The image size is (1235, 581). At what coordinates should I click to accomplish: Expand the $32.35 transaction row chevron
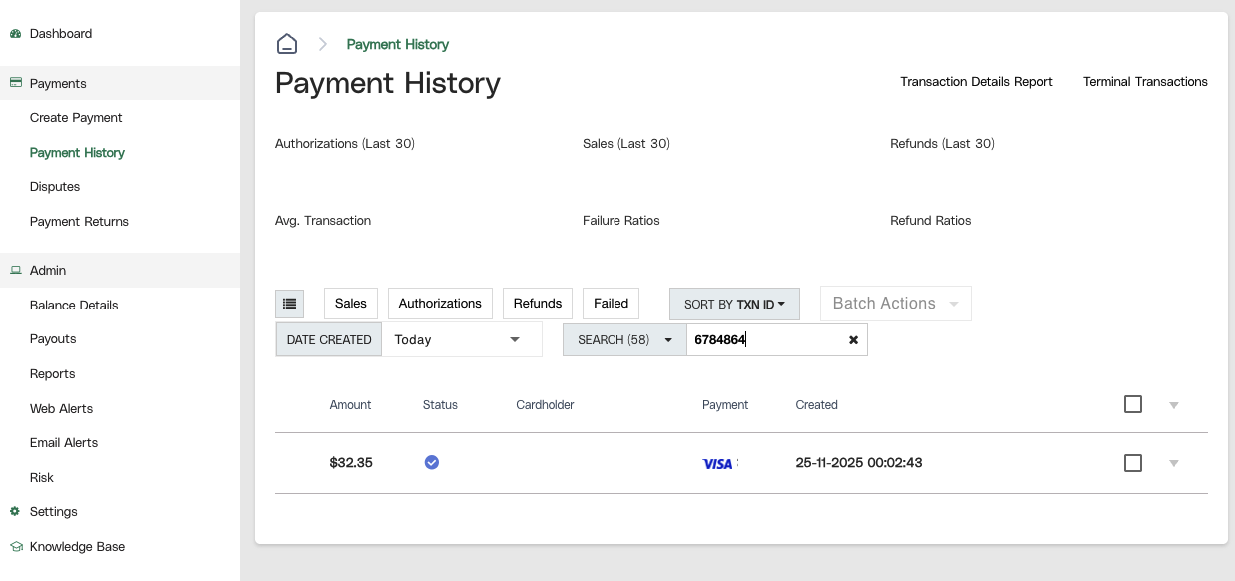click(x=1173, y=463)
